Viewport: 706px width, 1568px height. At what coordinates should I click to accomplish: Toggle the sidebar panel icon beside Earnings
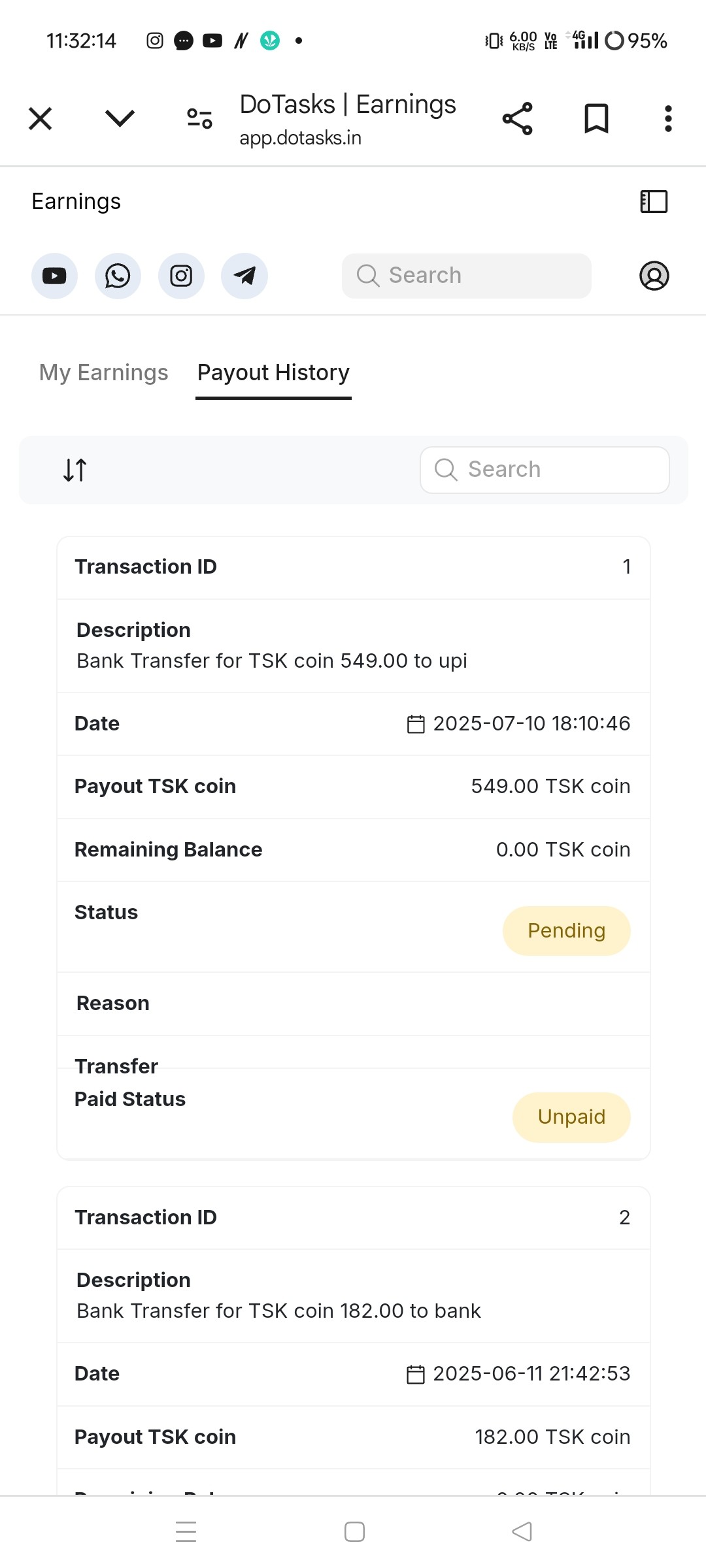(654, 202)
